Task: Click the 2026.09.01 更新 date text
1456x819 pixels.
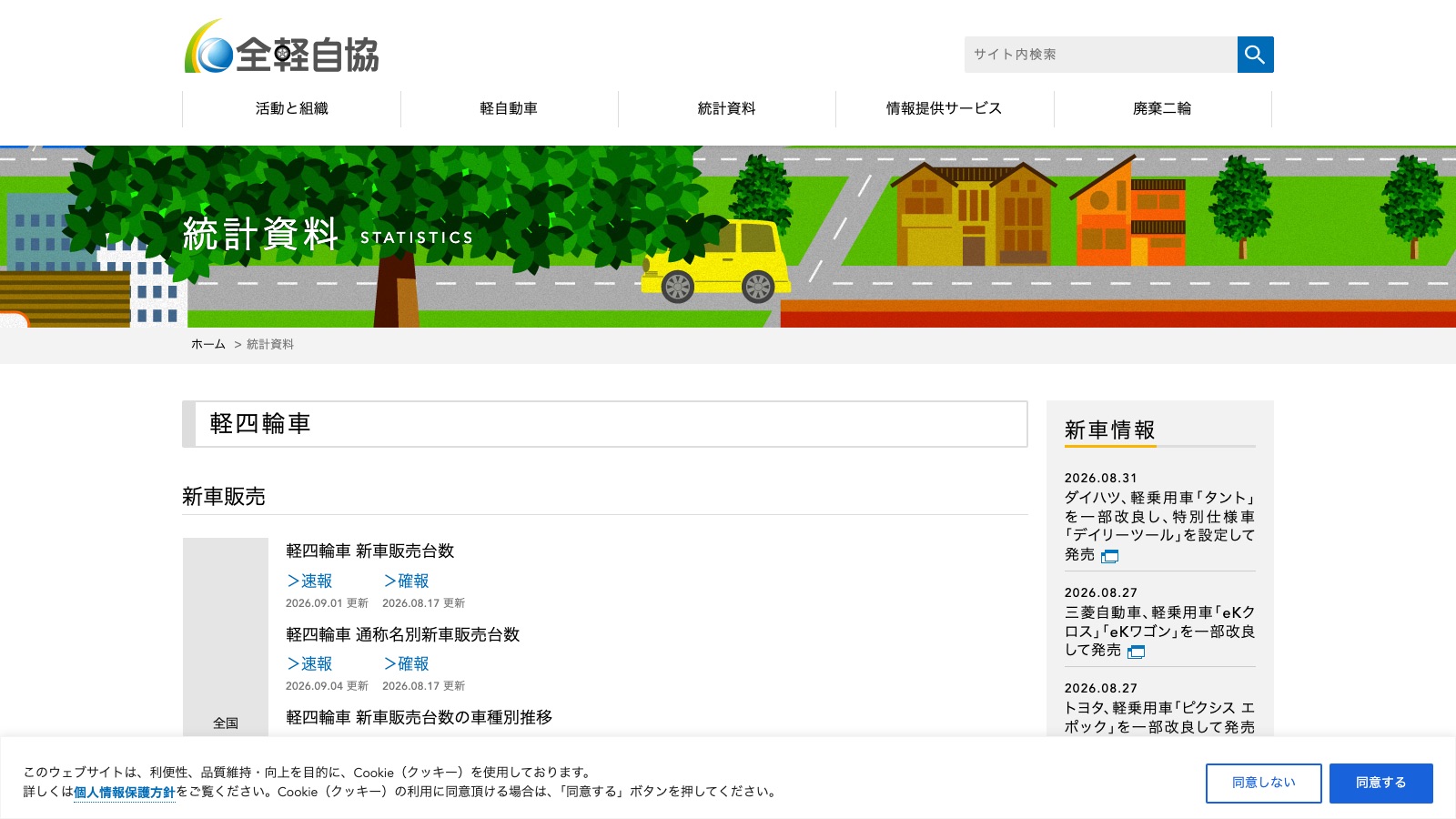Action: click(327, 603)
